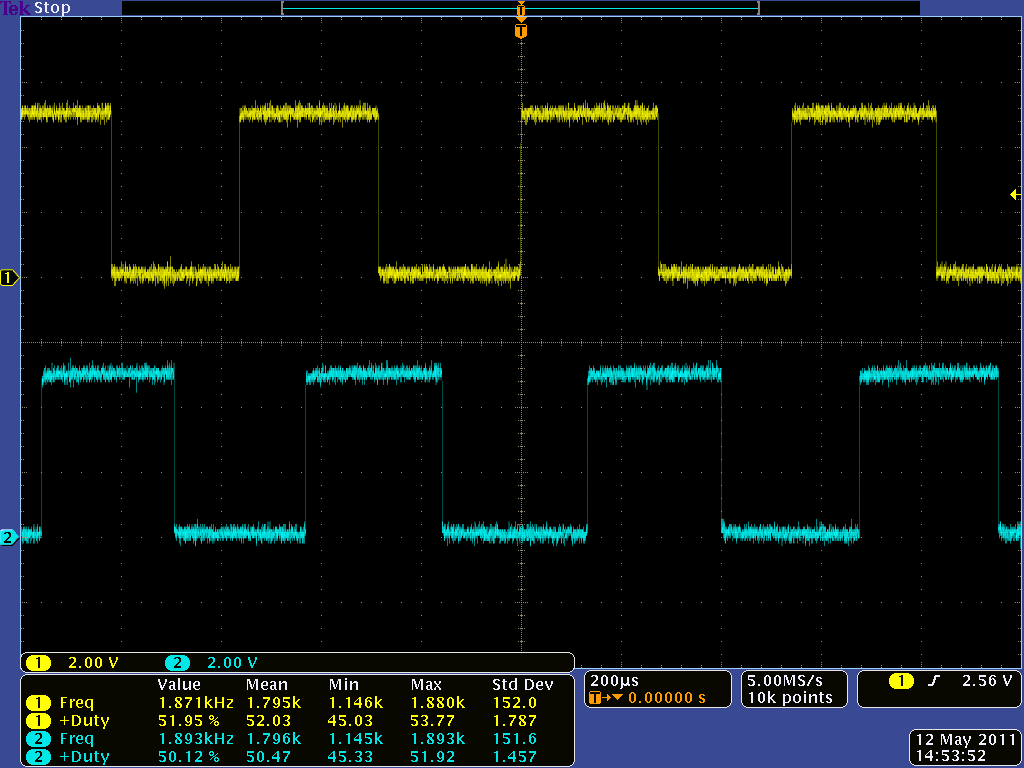Click the 2.56 V trigger level value

click(987, 681)
